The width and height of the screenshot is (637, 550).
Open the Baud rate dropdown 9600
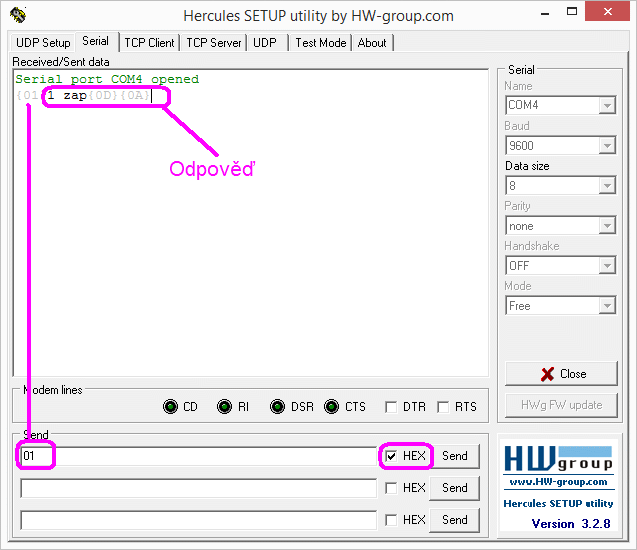coord(561,145)
